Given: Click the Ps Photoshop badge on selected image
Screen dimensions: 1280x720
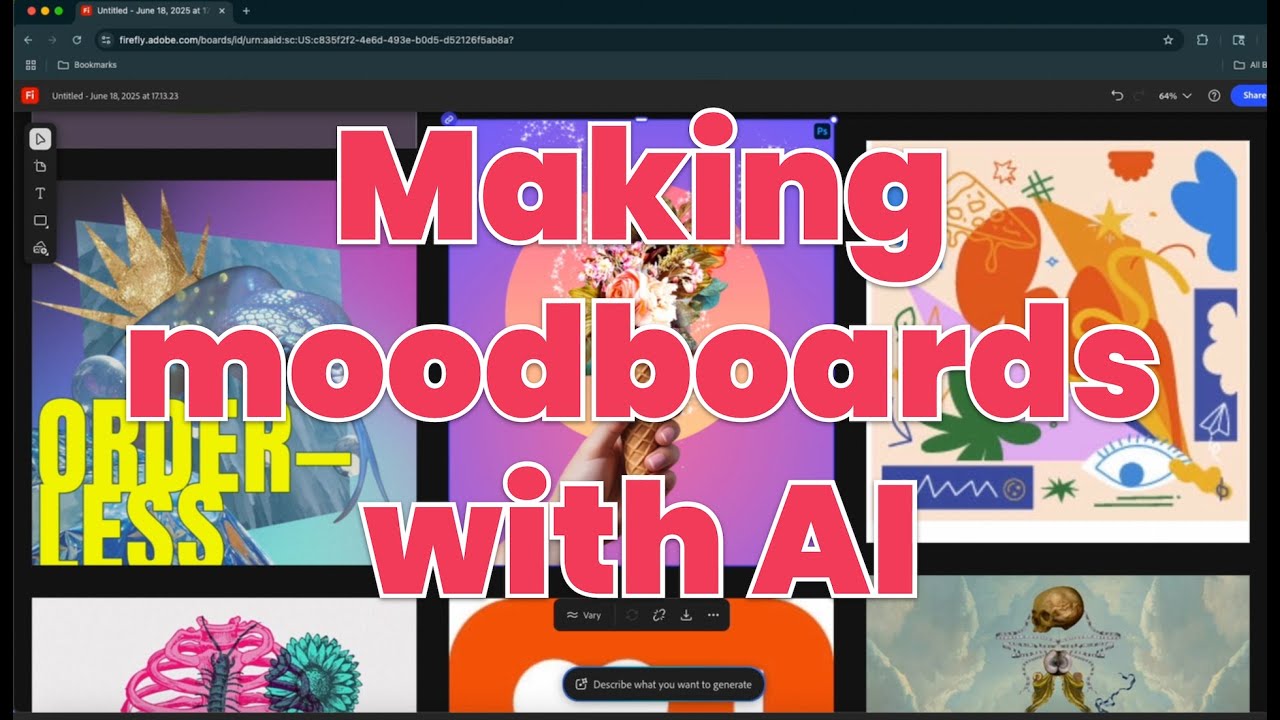Looking at the screenshot, I should tap(822, 131).
